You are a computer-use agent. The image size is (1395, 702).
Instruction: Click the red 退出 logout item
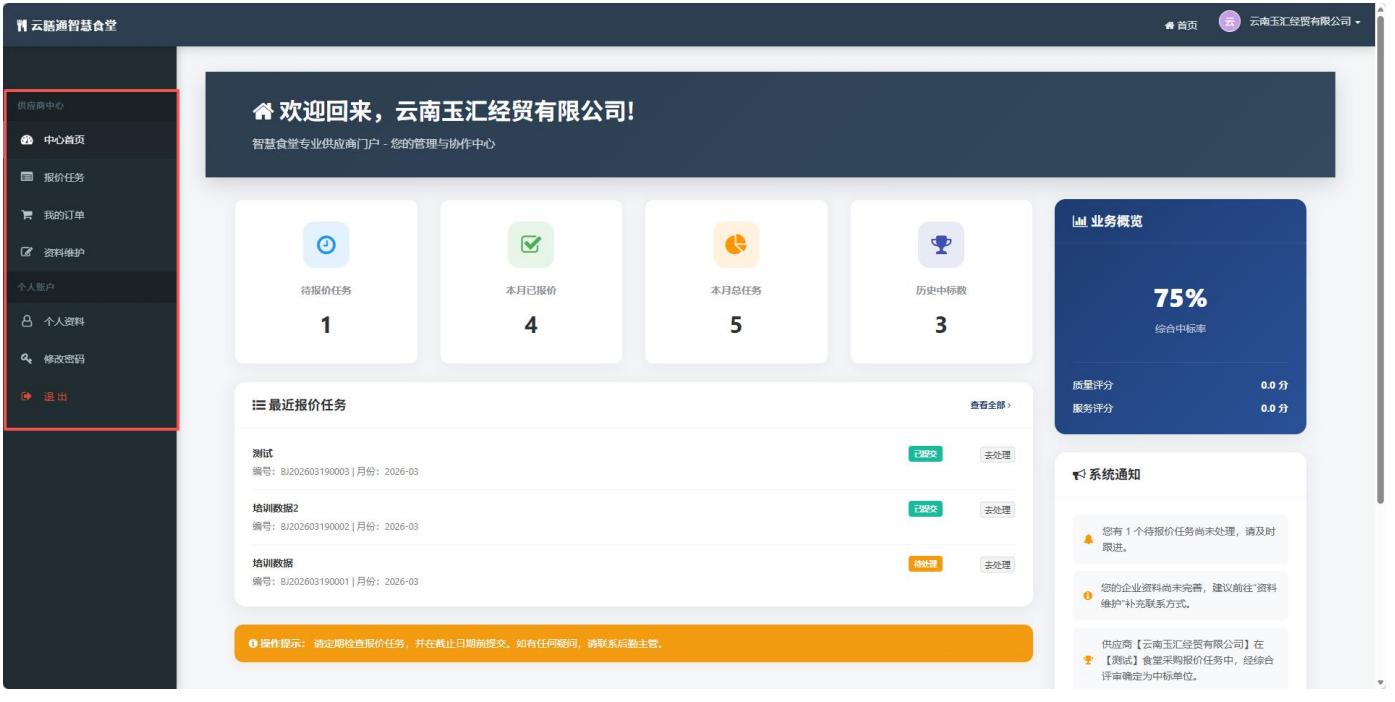[56, 397]
